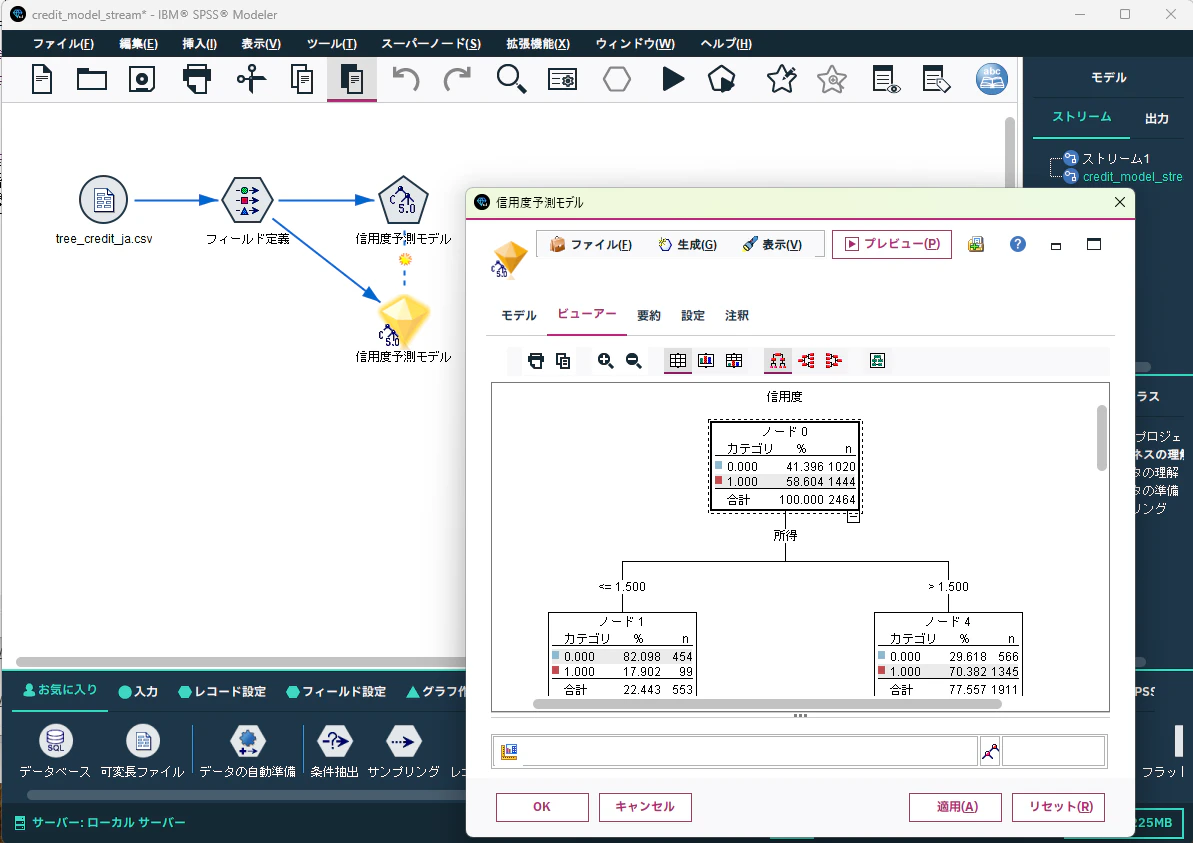Open the ツール(T) main menu
The image size is (1193, 843).
pyautogui.click(x=332, y=43)
